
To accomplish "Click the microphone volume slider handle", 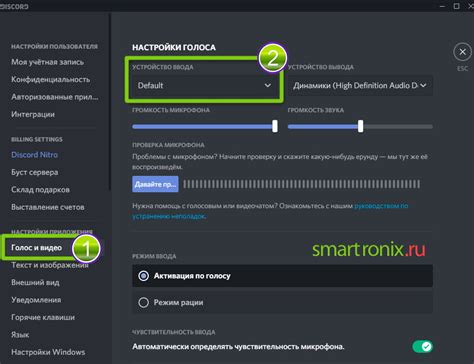I will [275, 126].
